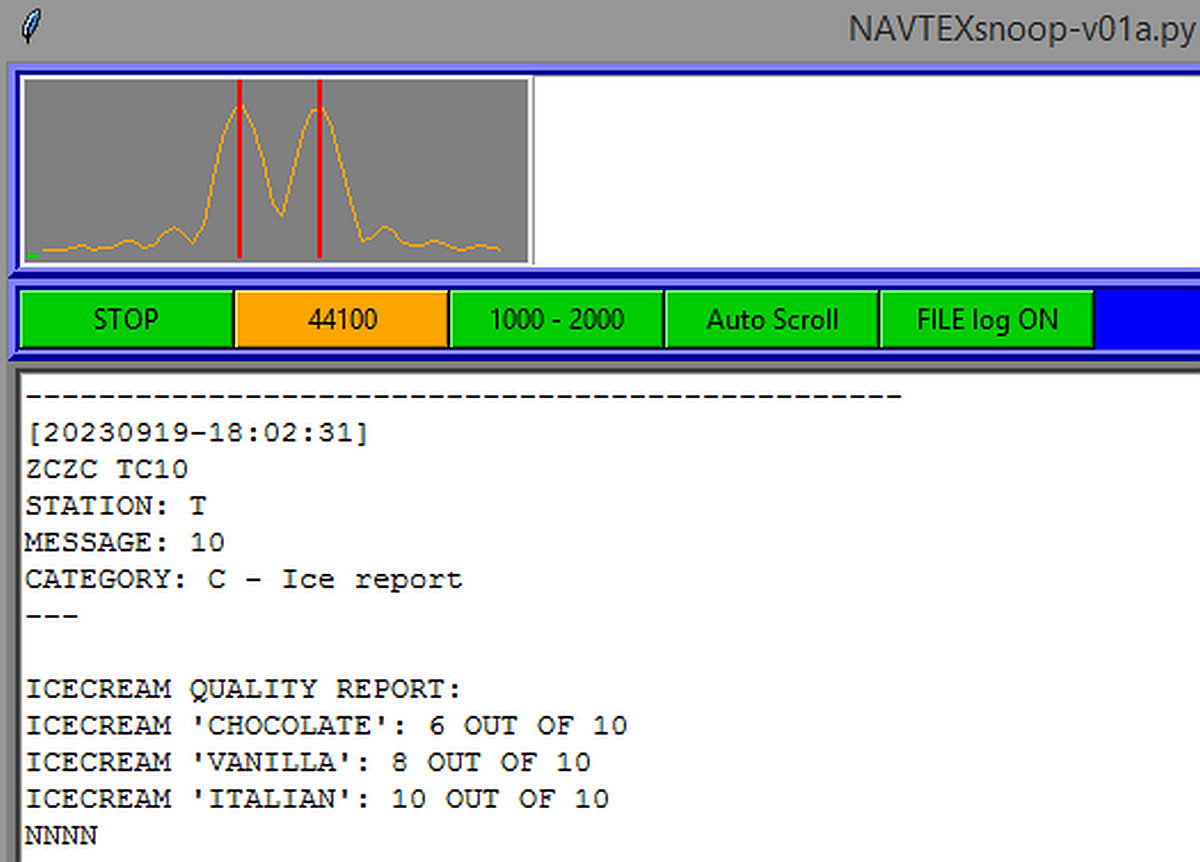Click the 'MESSAGE: 10' line
Viewport: 1200px width, 862px height.
125,543
